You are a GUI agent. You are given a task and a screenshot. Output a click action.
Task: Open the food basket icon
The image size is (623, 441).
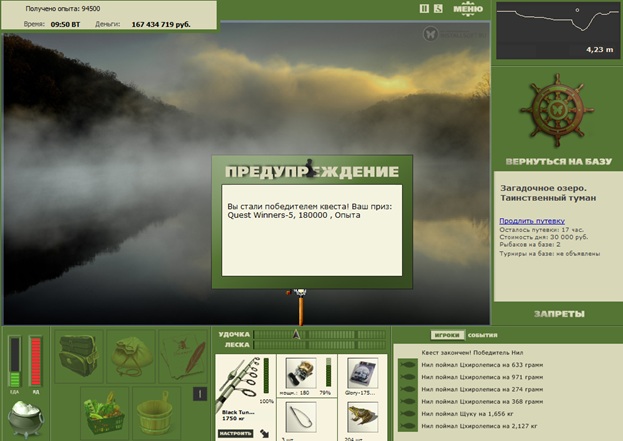click(104, 413)
